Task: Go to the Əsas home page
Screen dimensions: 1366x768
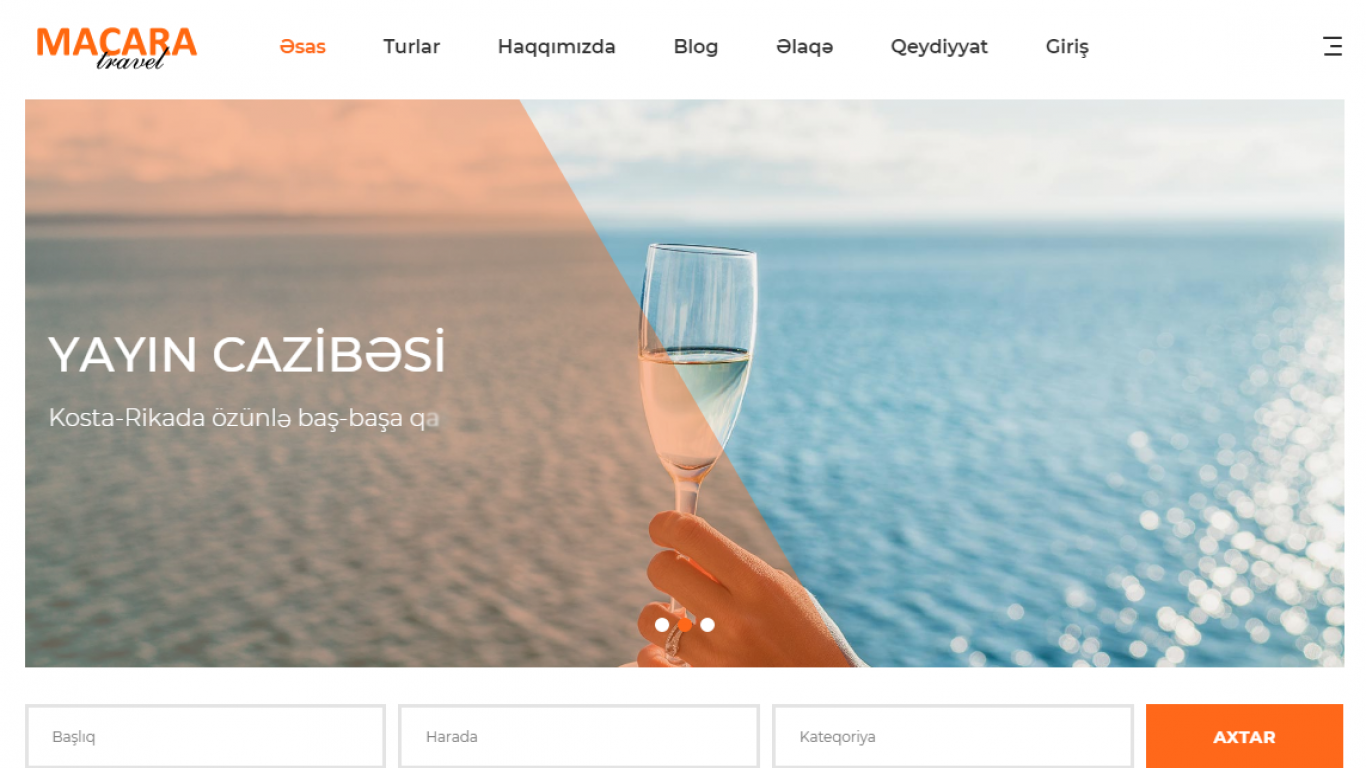Action: pyautogui.click(x=302, y=47)
